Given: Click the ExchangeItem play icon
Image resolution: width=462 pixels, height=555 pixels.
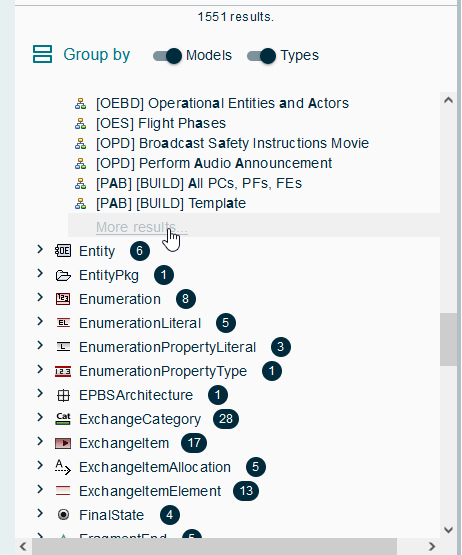Looking at the screenshot, I should (x=63, y=443).
